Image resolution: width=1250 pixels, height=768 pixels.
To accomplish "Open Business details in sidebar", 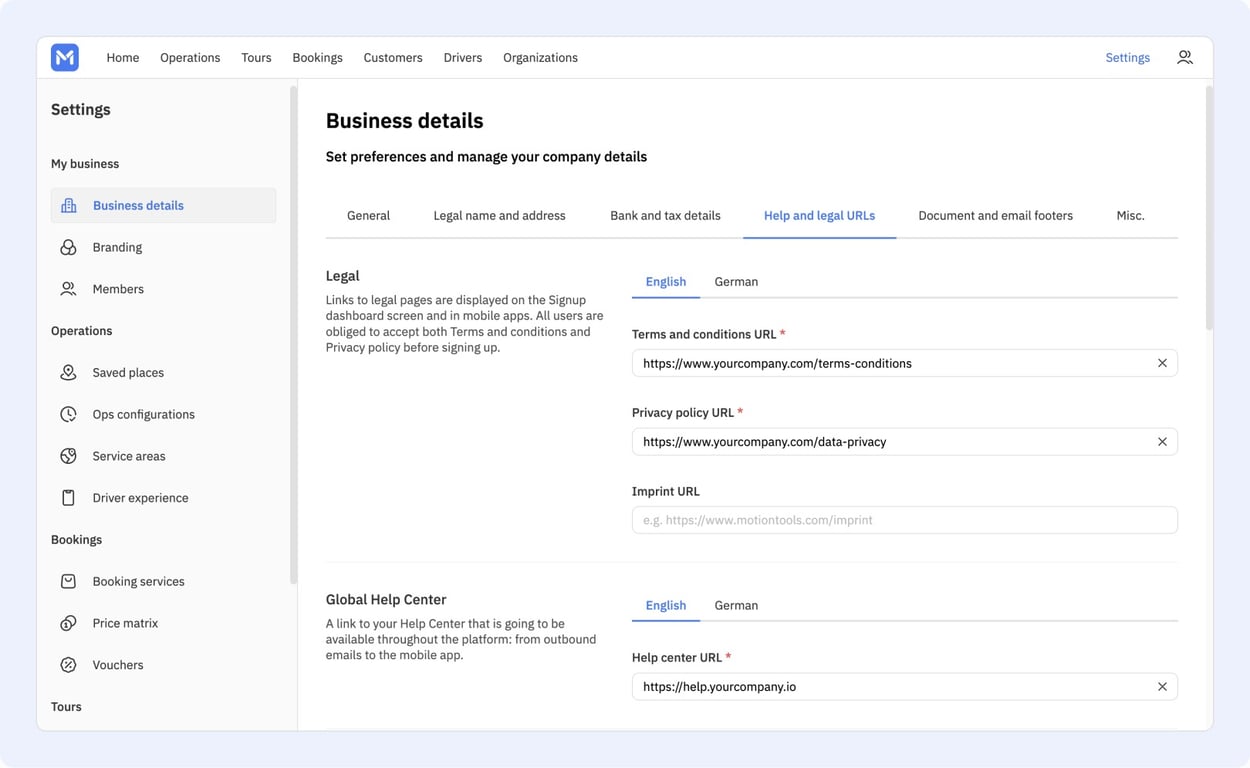I will (163, 205).
